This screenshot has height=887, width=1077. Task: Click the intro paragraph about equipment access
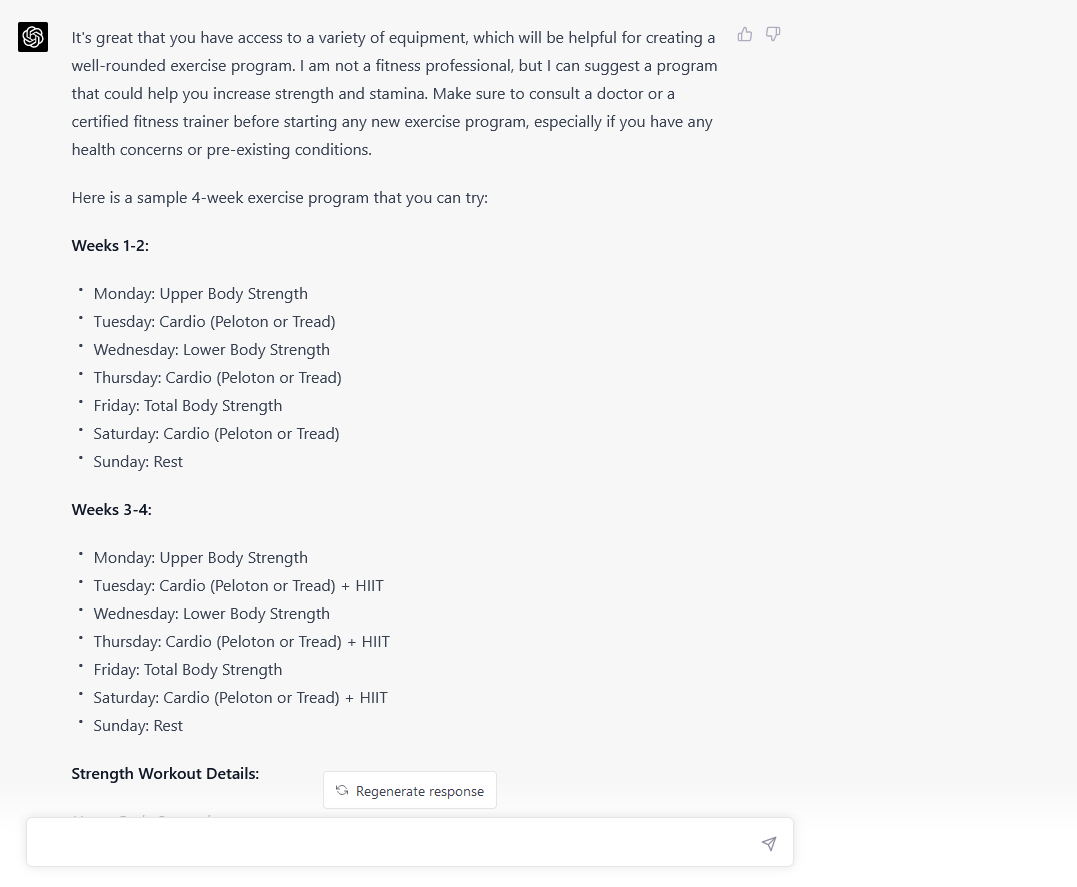tap(394, 94)
